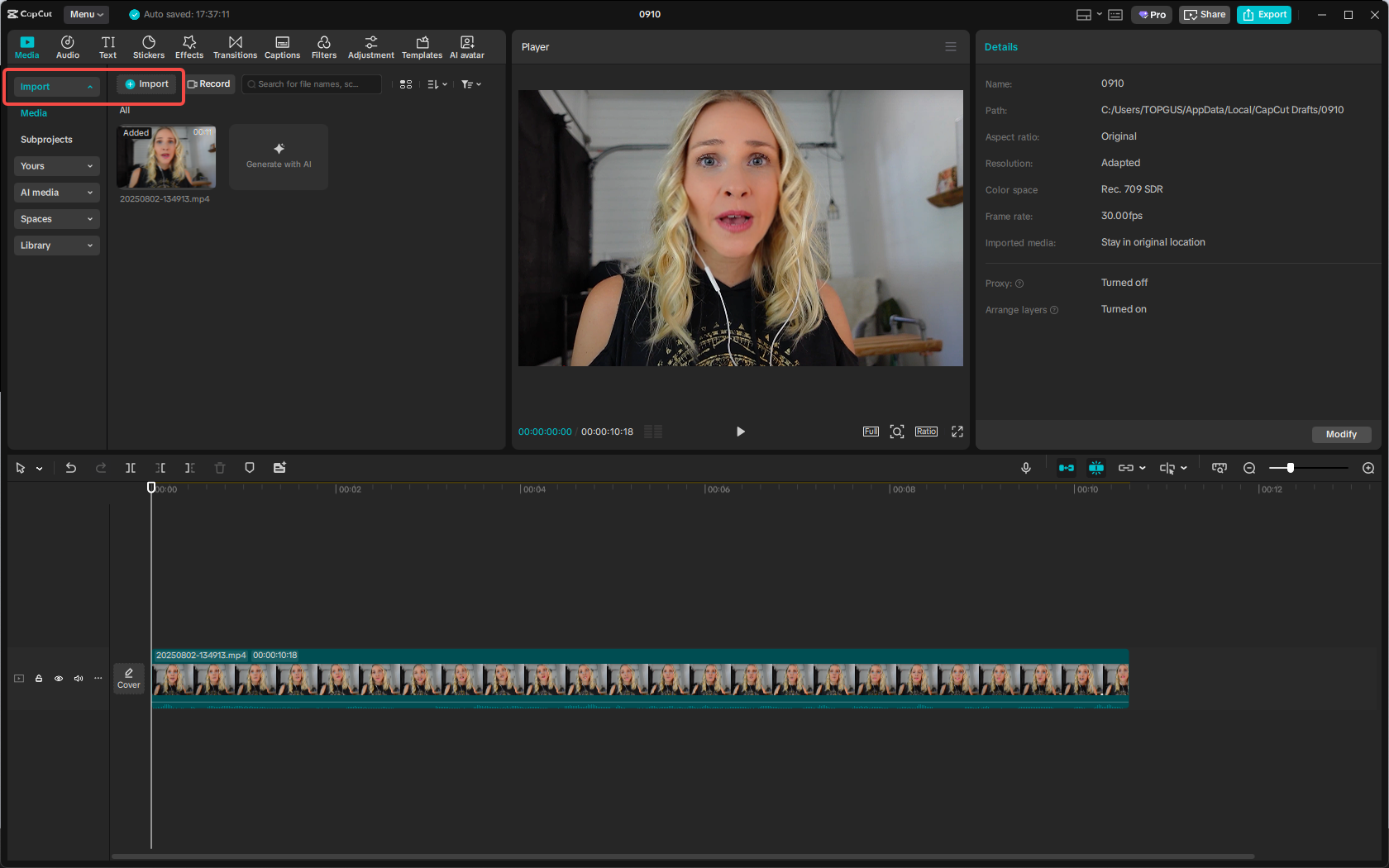Viewport: 1389px width, 868px height.
Task: Mute the video track audio
Action: pos(78,678)
